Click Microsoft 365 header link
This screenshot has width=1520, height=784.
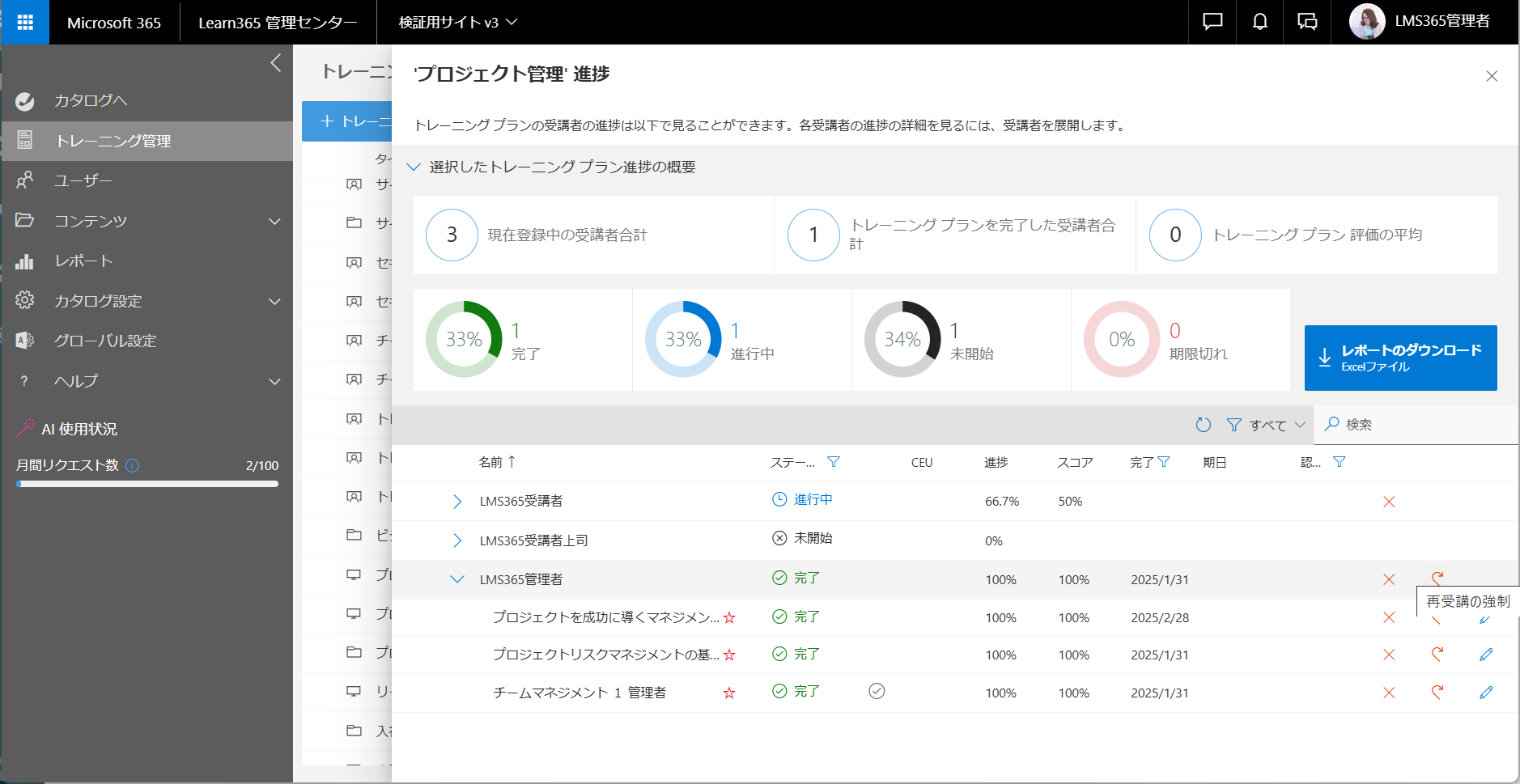click(x=114, y=22)
